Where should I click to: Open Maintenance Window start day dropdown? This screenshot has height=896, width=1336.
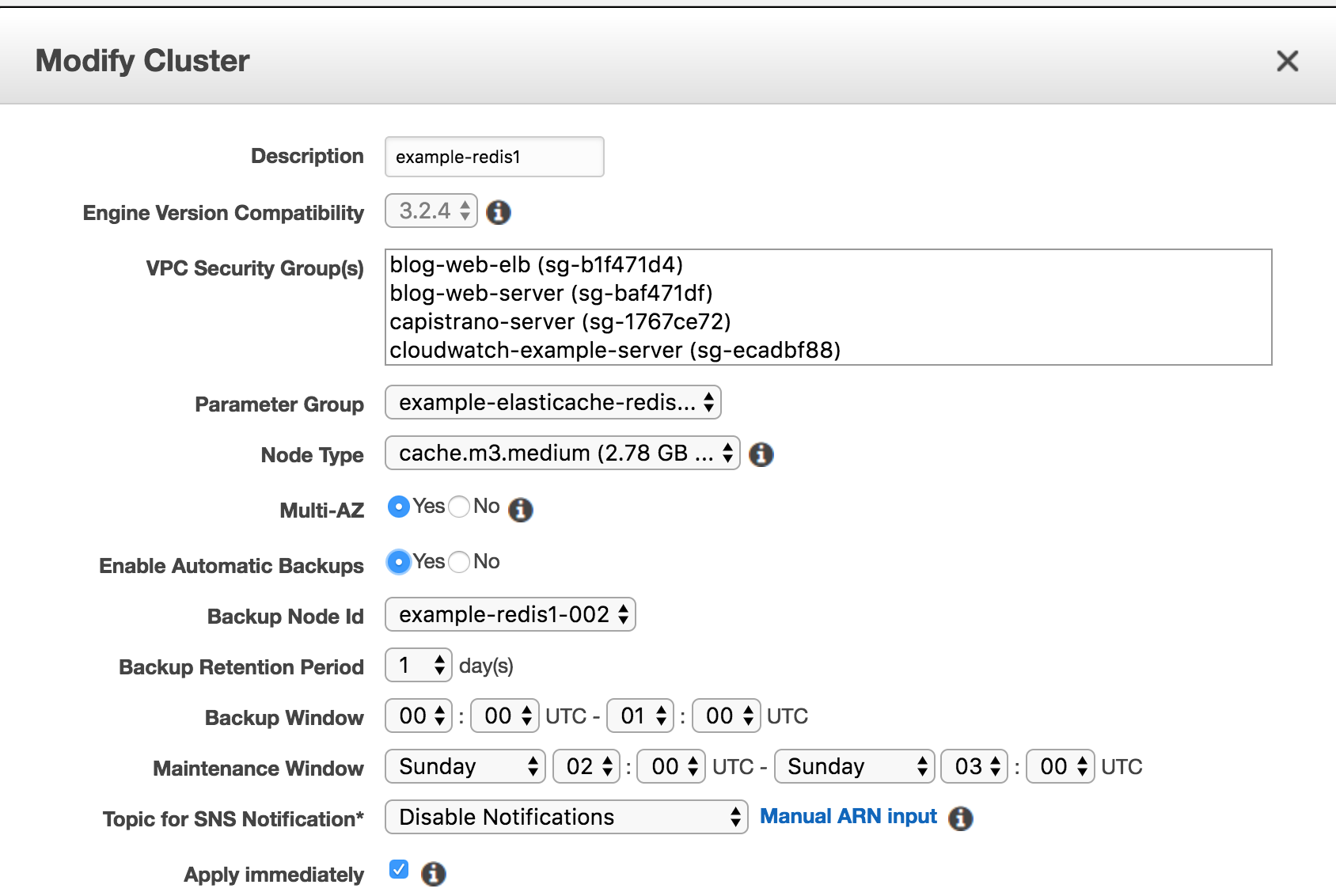pyautogui.click(x=465, y=766)
